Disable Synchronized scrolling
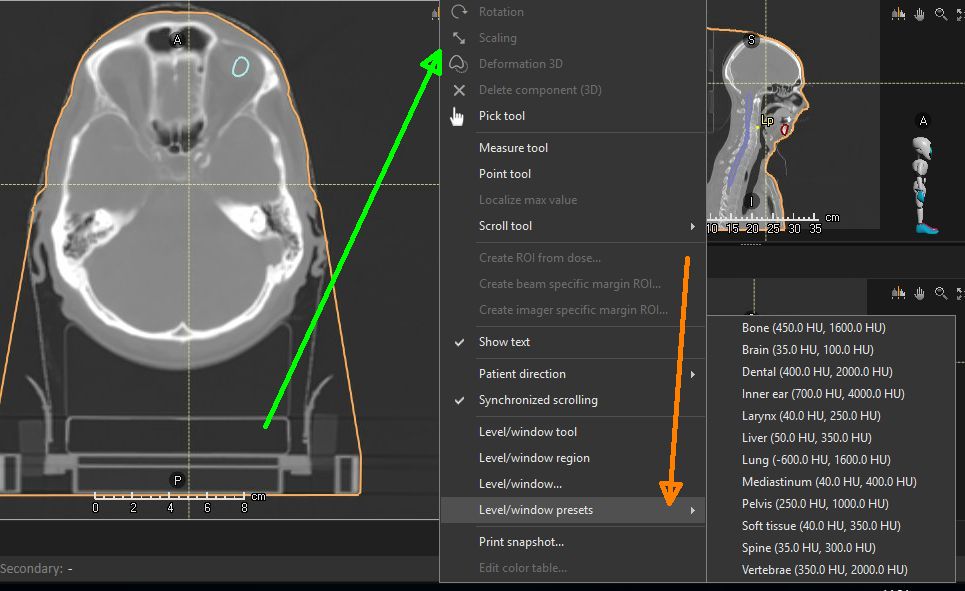 coord(537,400)
